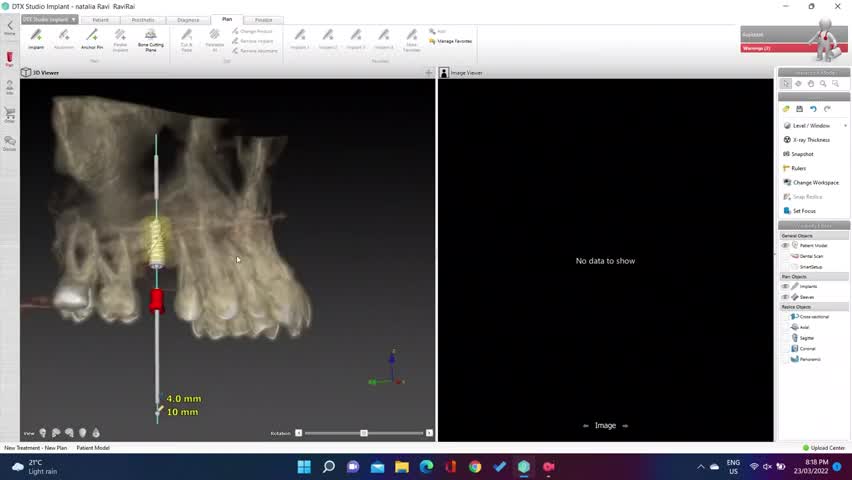Click the Anchor Pin tool

[x=92, y=38]
